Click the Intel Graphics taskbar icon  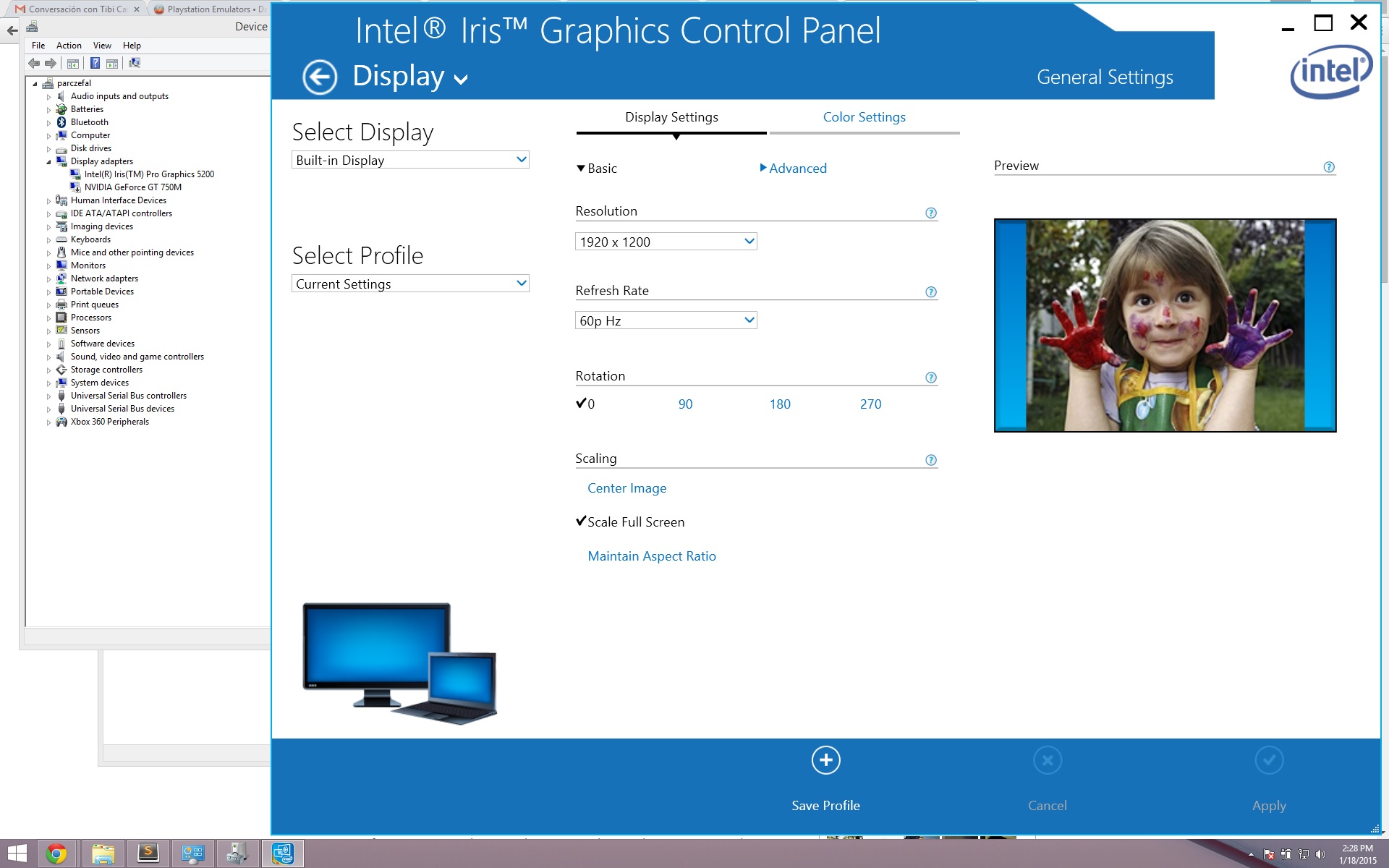click(x=282, y=854)
